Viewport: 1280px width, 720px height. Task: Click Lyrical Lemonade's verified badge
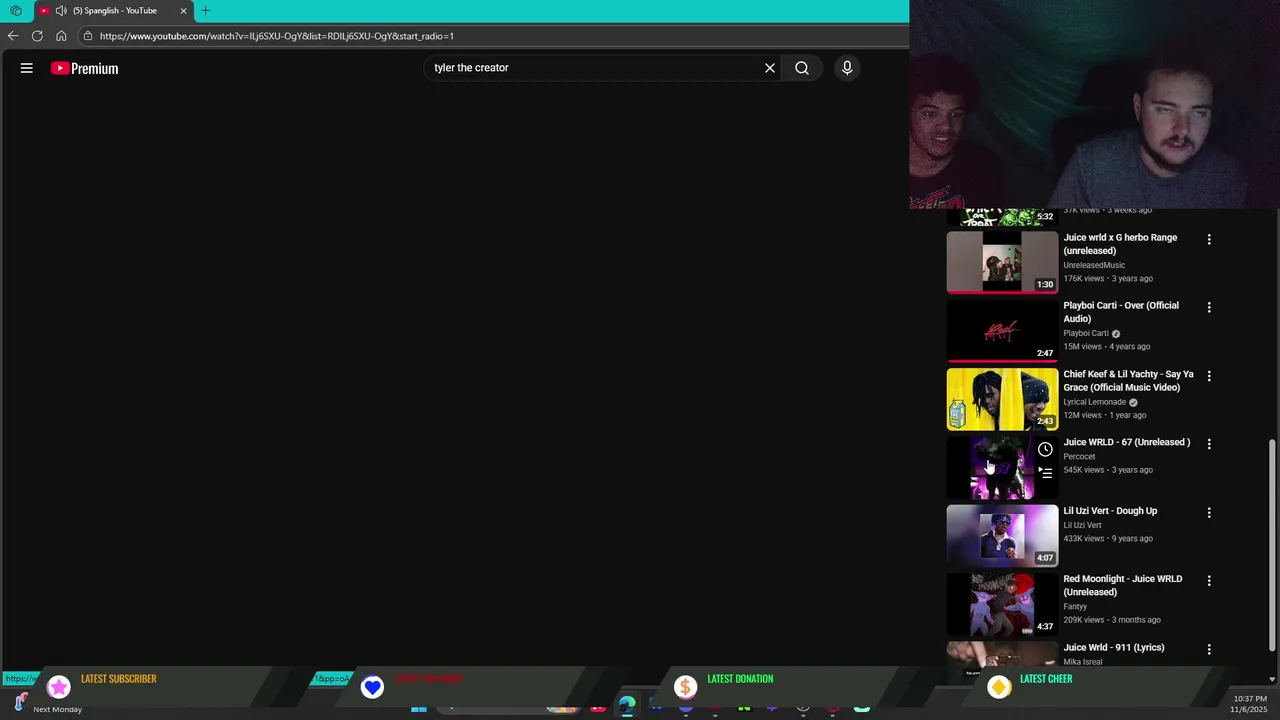click(x=1133, y=402)
